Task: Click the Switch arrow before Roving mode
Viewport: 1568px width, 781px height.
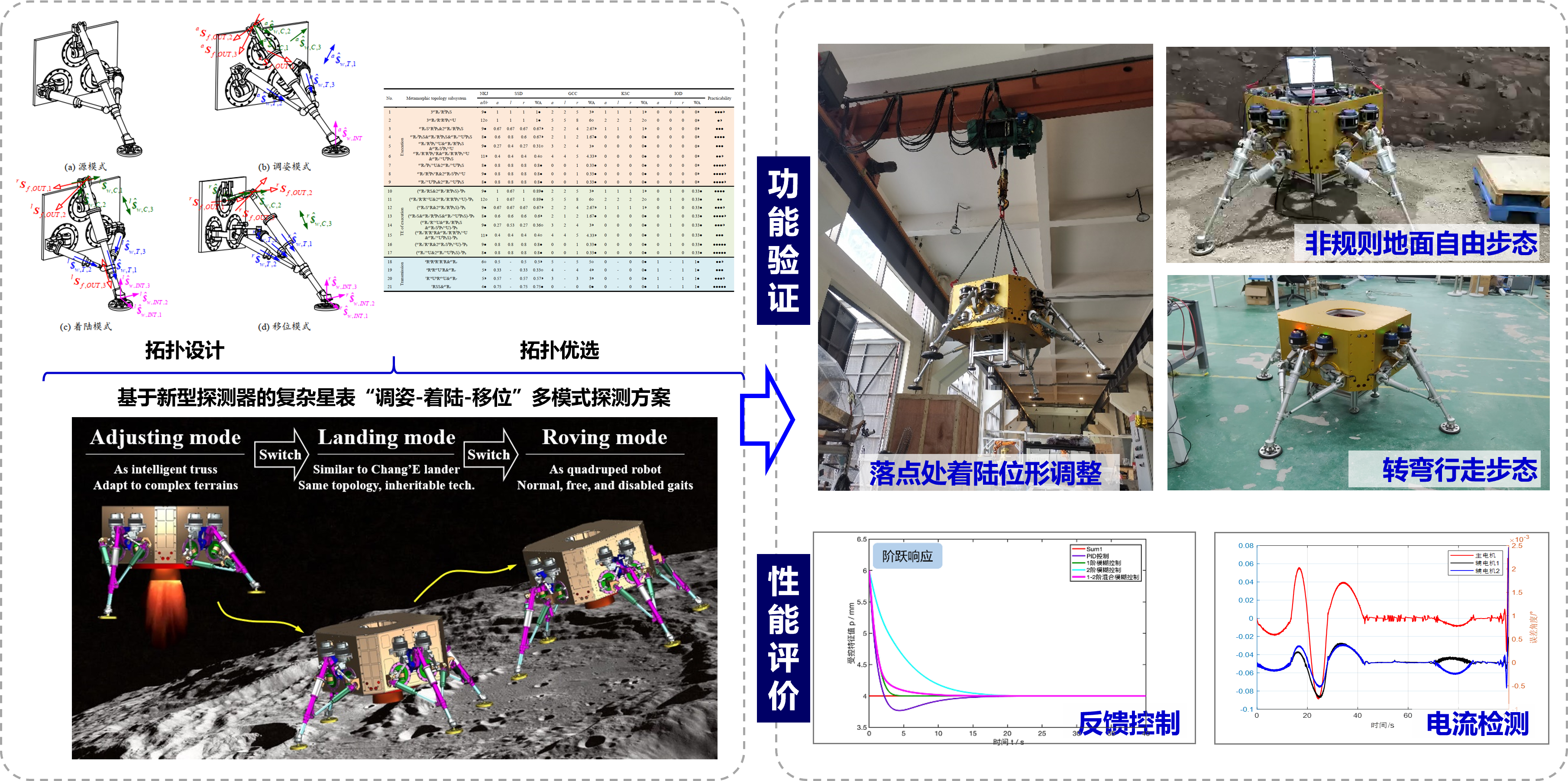Action: [x=489, y=454]
